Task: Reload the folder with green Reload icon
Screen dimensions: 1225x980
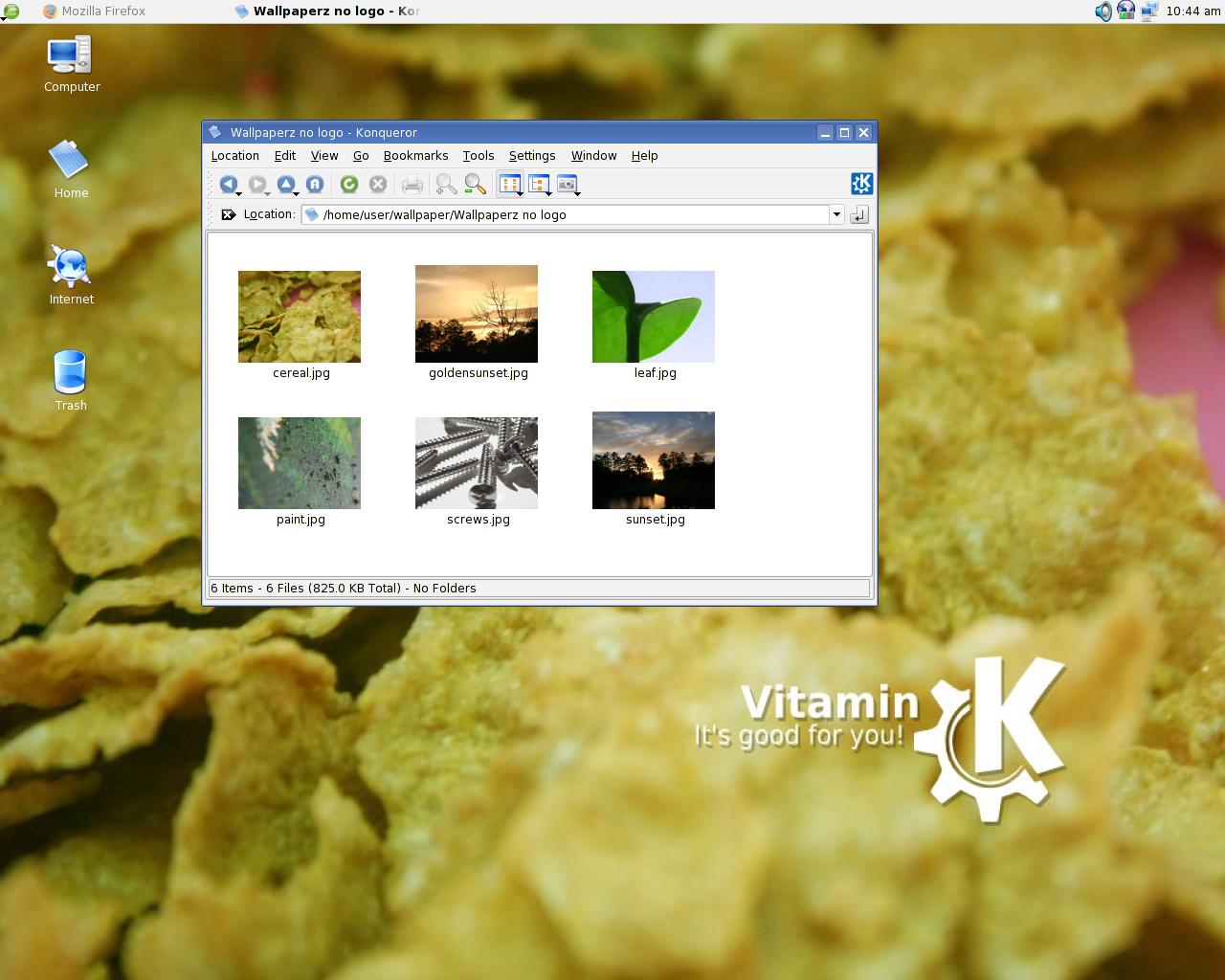Action: pos(349,184)
